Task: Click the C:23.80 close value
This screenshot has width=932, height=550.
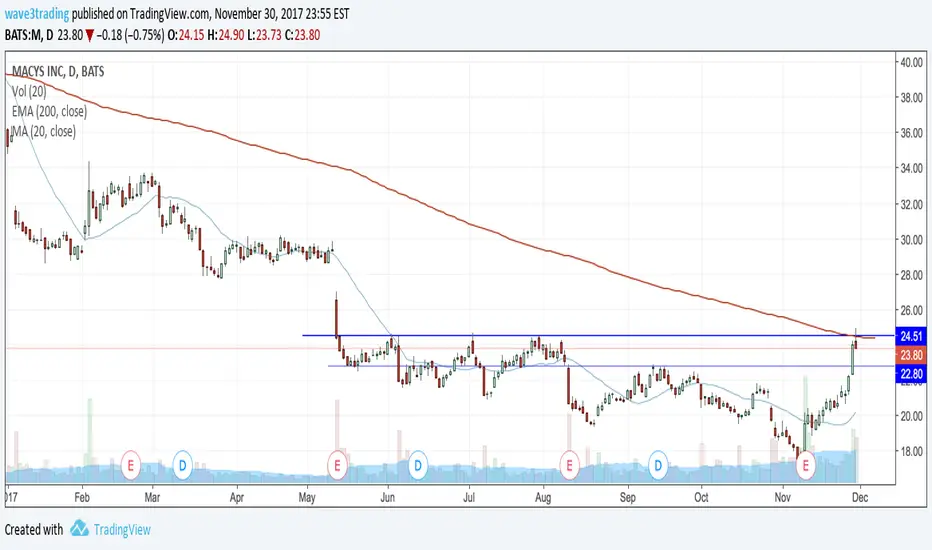Action: pyautogui.click(x=302, y=35)
